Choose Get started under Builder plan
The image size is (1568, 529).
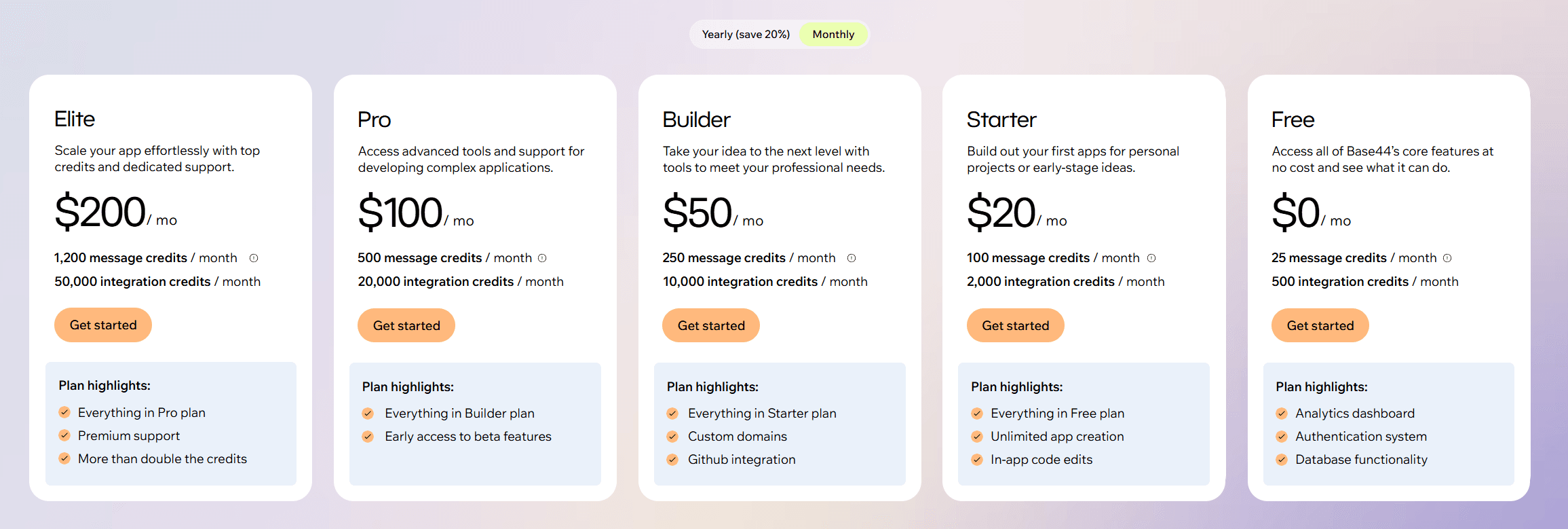[711, 326]
